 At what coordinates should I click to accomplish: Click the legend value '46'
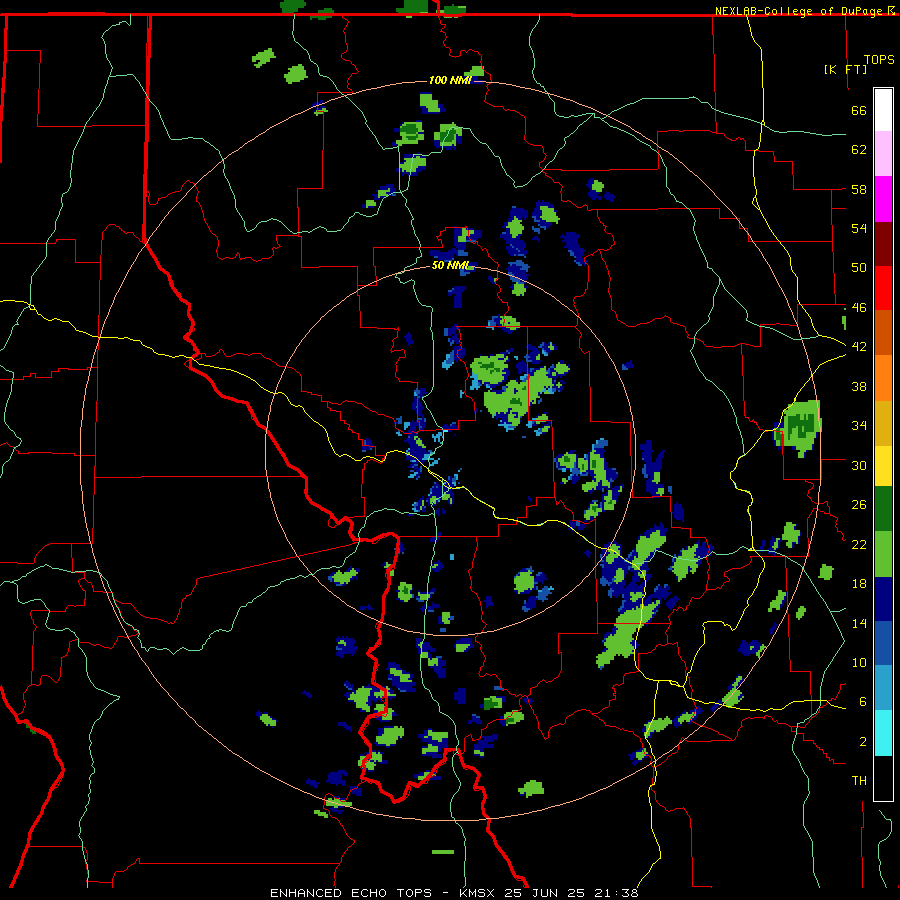pyautogui.click(x=859, y=308)
